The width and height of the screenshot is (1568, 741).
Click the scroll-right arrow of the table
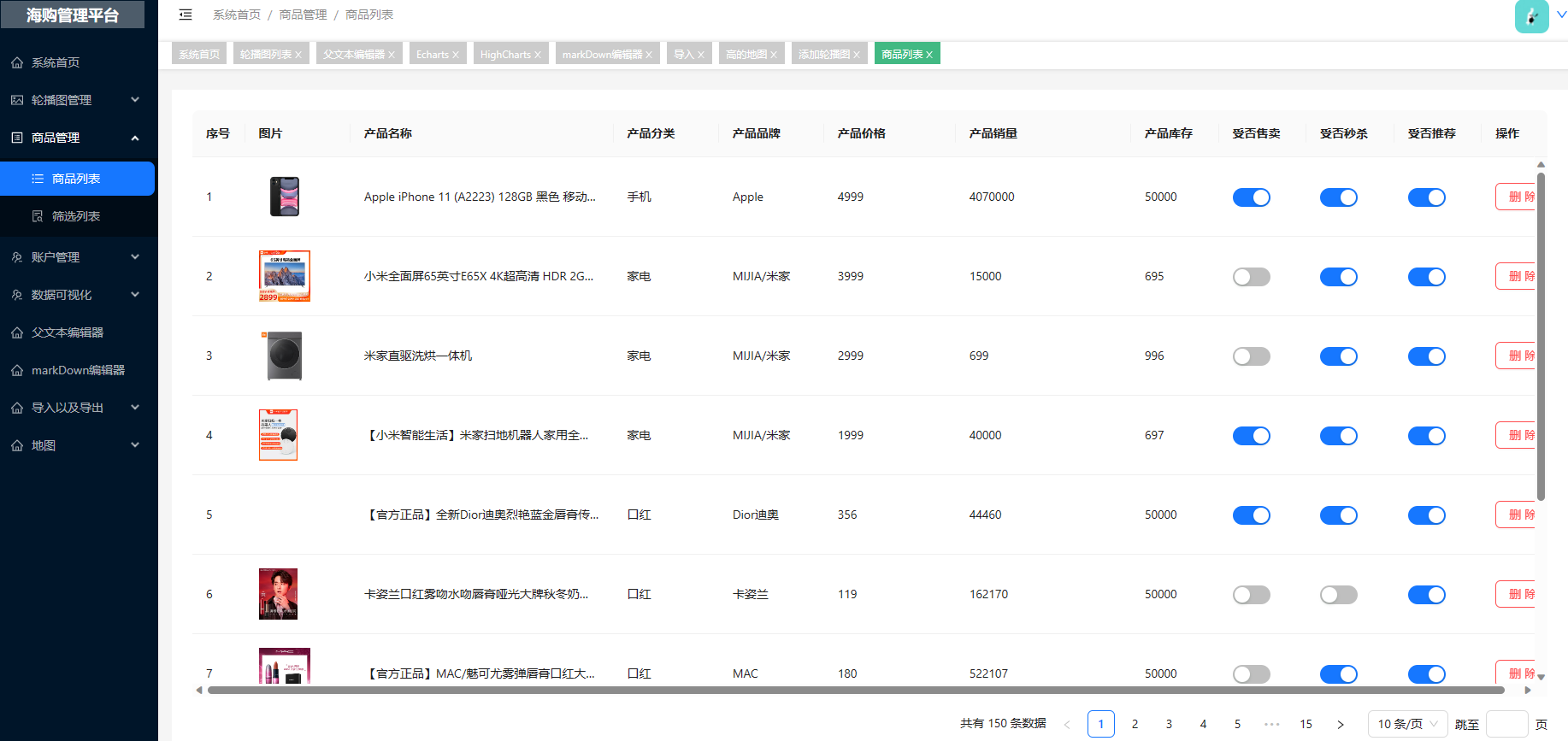1528,690
